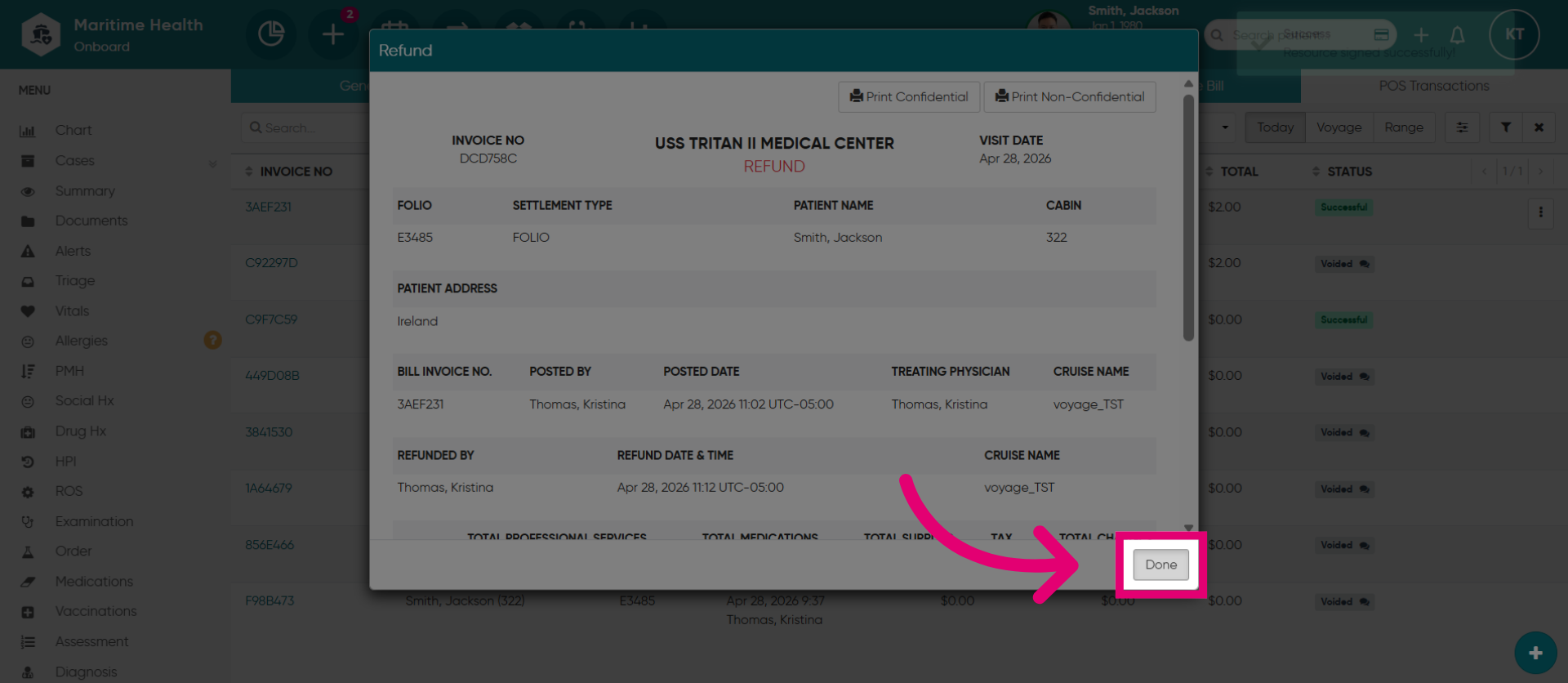The height and width of the screenshot is (683, 1568).
Task: Open the dropdown caret left of Today
Action: pyautogui.click(x=1224, y=127)
